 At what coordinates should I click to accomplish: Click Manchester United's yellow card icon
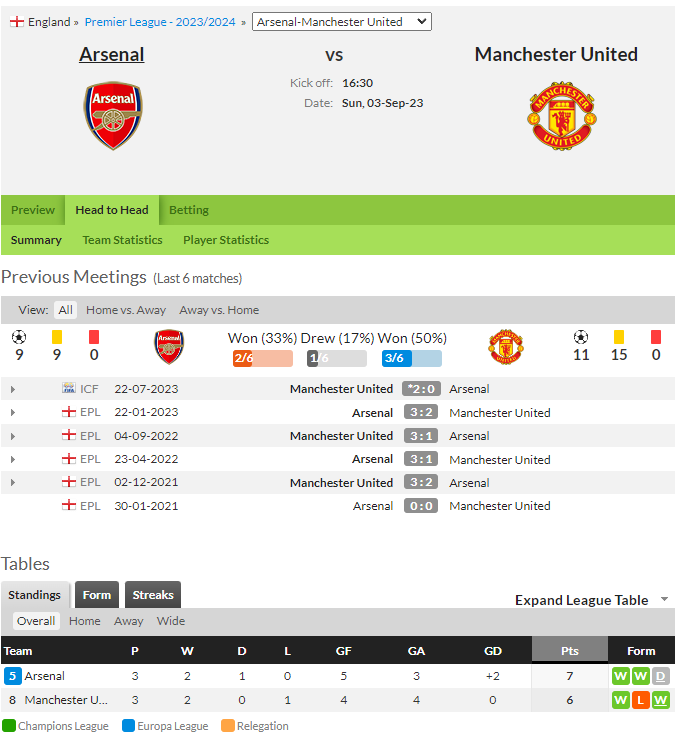tap(619, 337)
